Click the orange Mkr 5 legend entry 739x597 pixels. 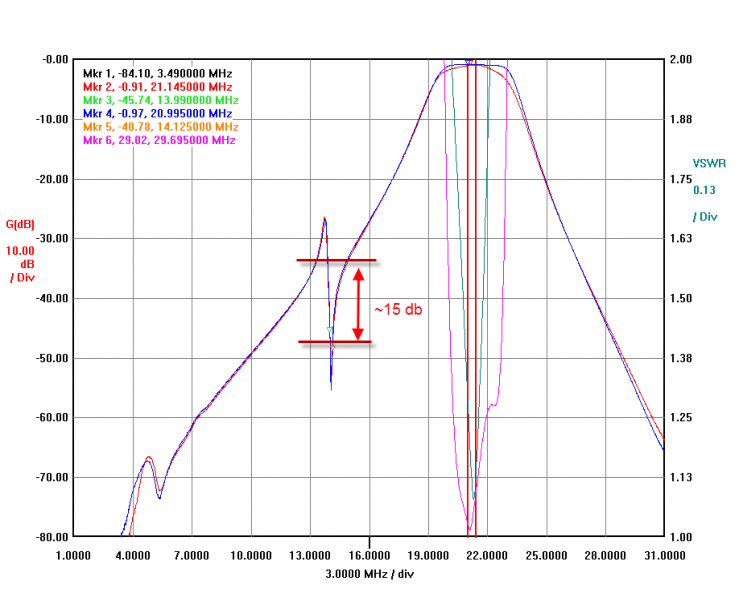[x=158, y=128]
